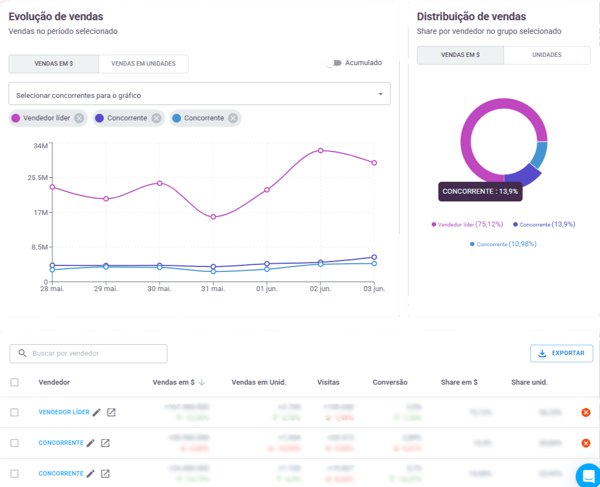600x487 pixels.
Task: Open the third-row Concorrente link
Action: coord(61,474)
